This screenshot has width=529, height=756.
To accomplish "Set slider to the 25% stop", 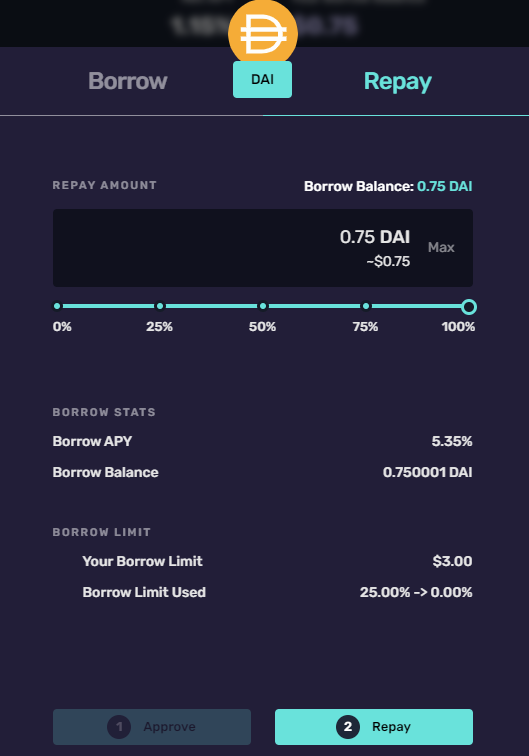I will (160, 306).
